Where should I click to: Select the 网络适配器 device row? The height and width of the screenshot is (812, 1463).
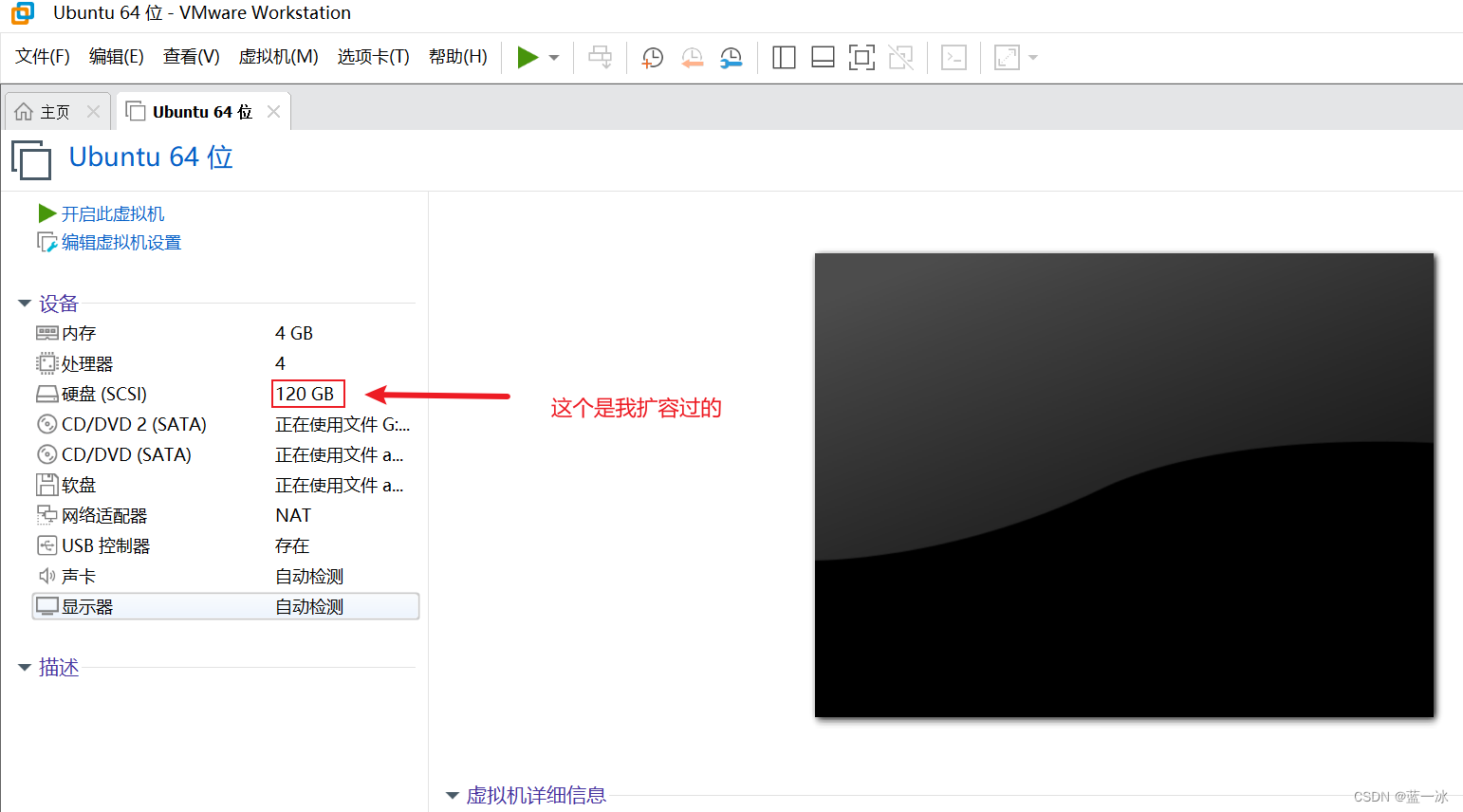click(x=226, y=515)
